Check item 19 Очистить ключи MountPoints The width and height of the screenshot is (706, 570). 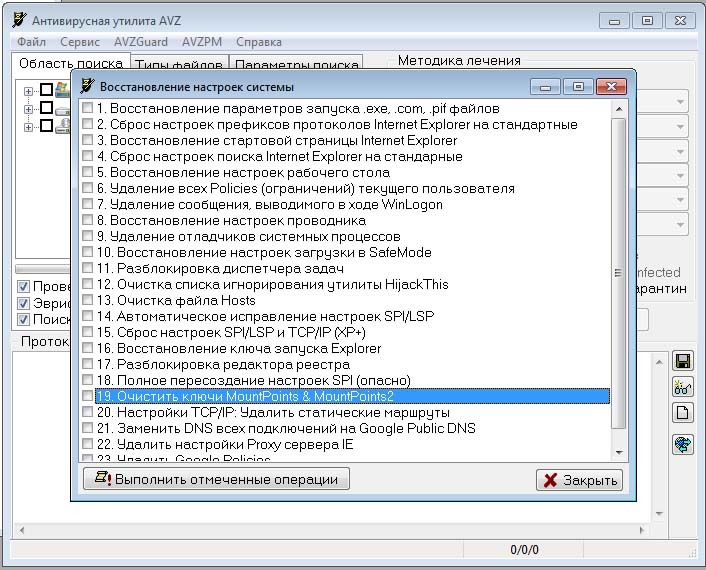[87, 396]
